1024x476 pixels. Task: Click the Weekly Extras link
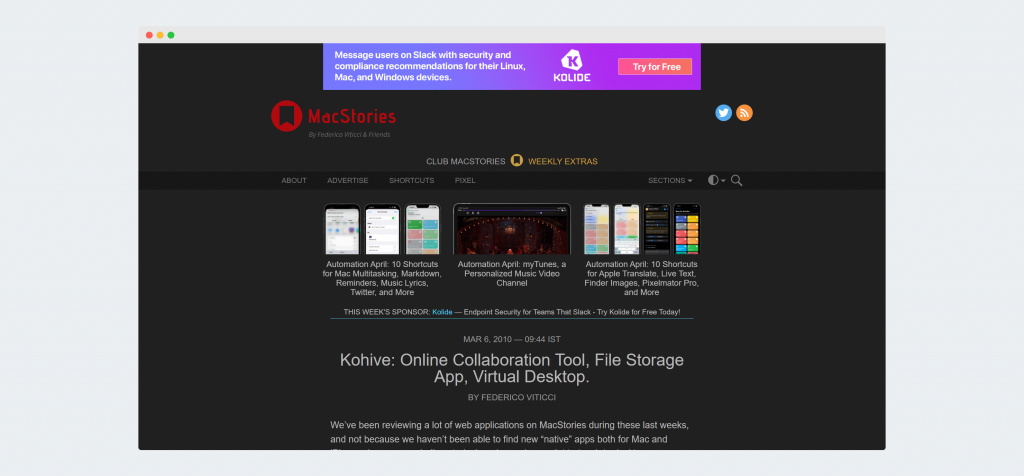(x=563, y=161)
